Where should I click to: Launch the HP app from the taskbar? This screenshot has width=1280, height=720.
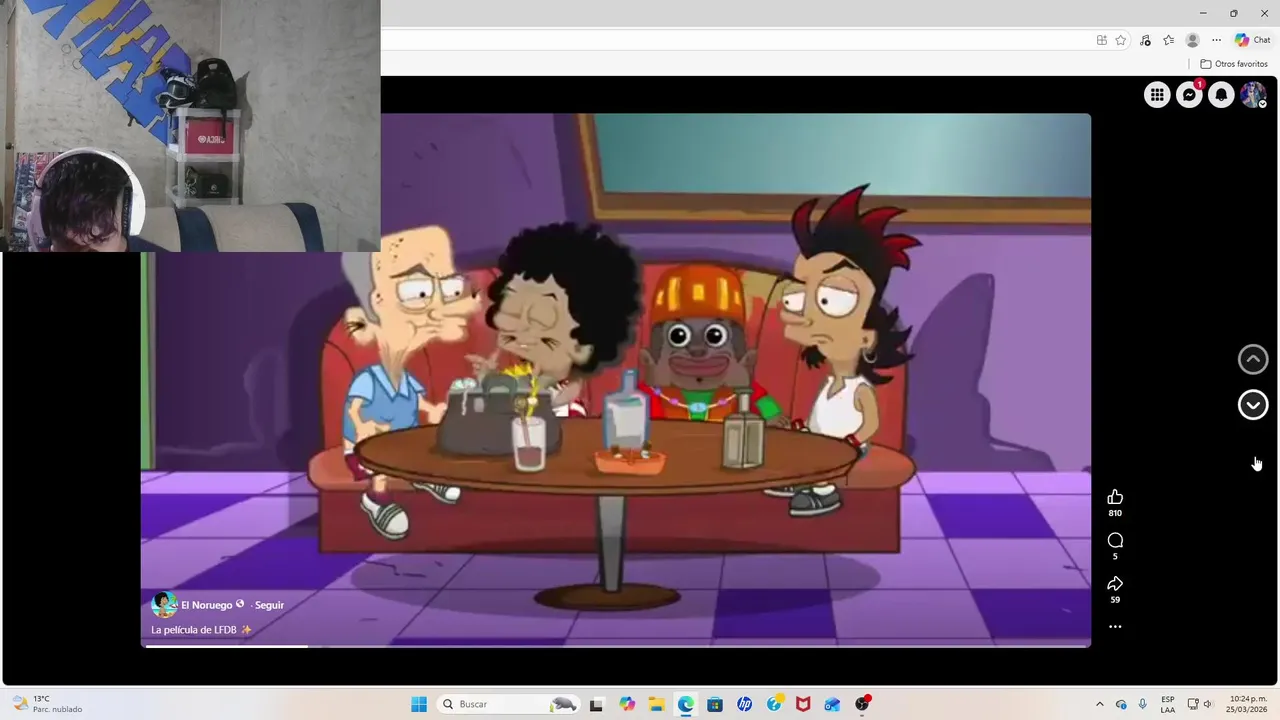click(x=744, y=704)
